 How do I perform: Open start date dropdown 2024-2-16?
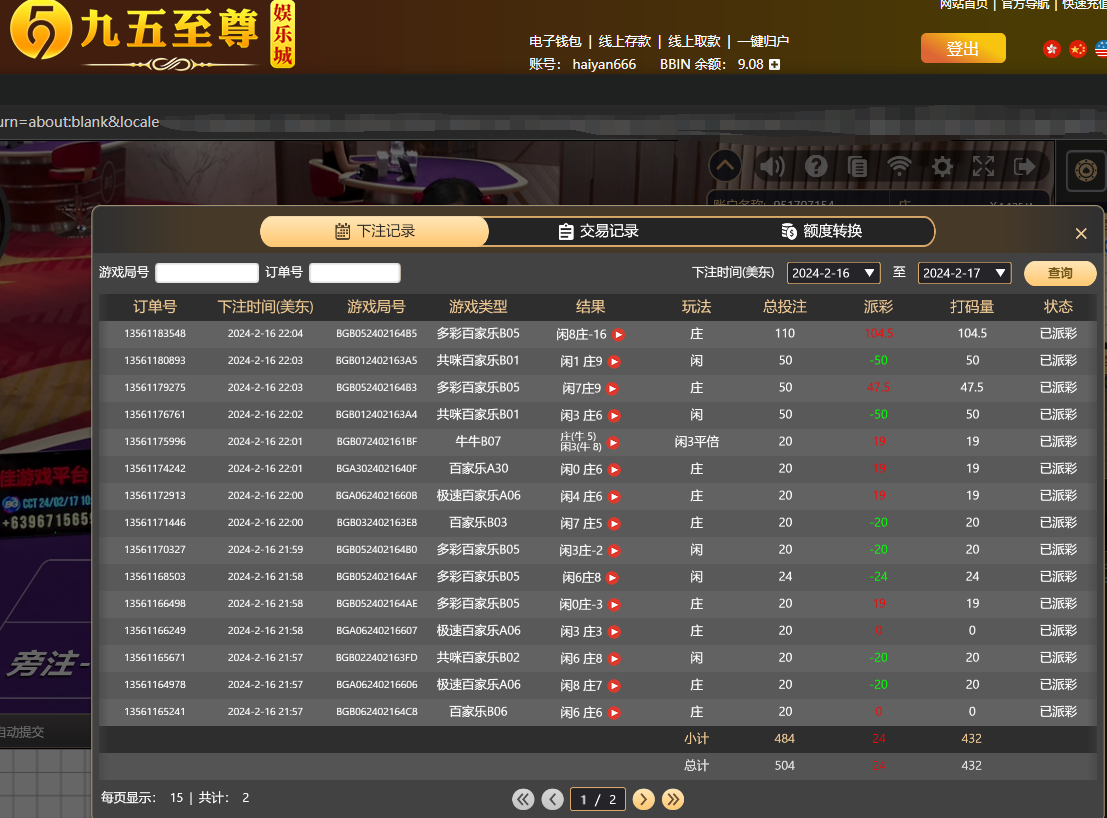click(833, 273)
